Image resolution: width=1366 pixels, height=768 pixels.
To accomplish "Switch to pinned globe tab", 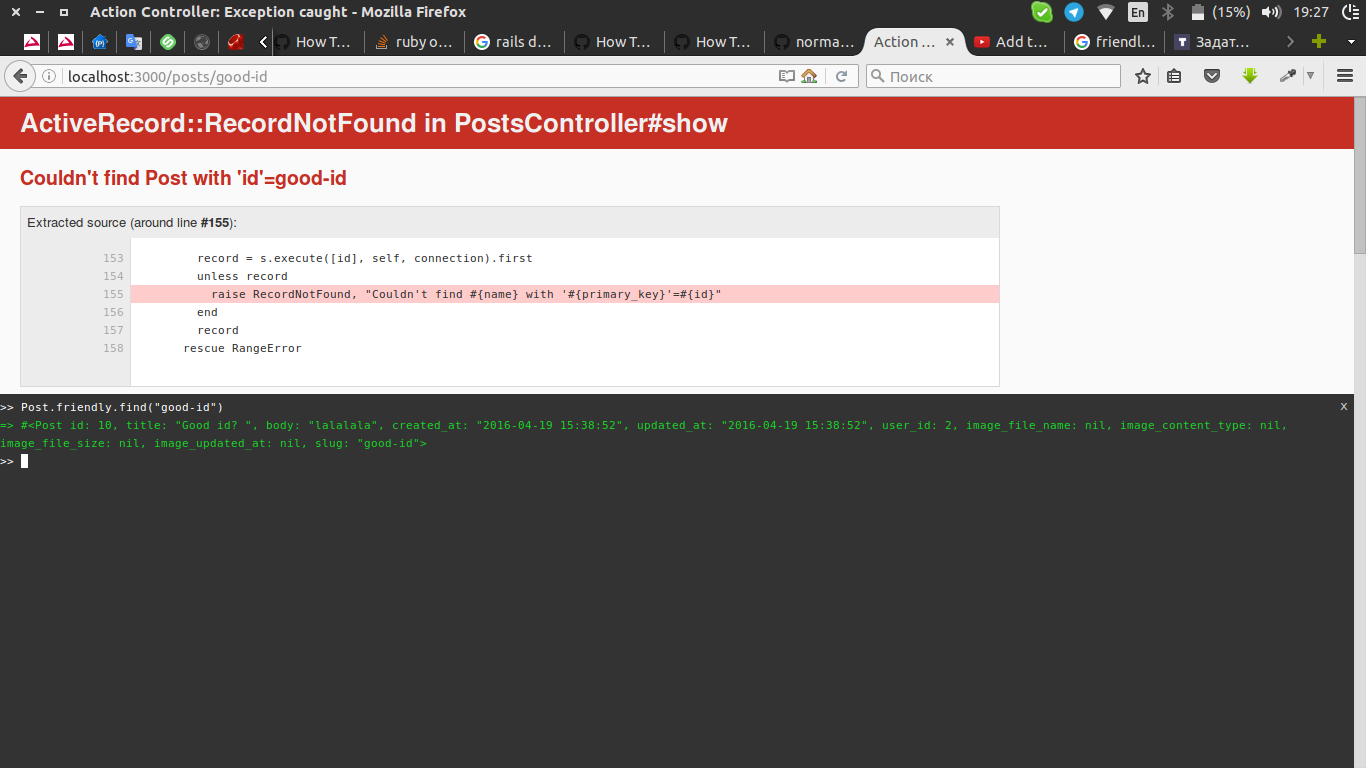I will pos(202,42).
